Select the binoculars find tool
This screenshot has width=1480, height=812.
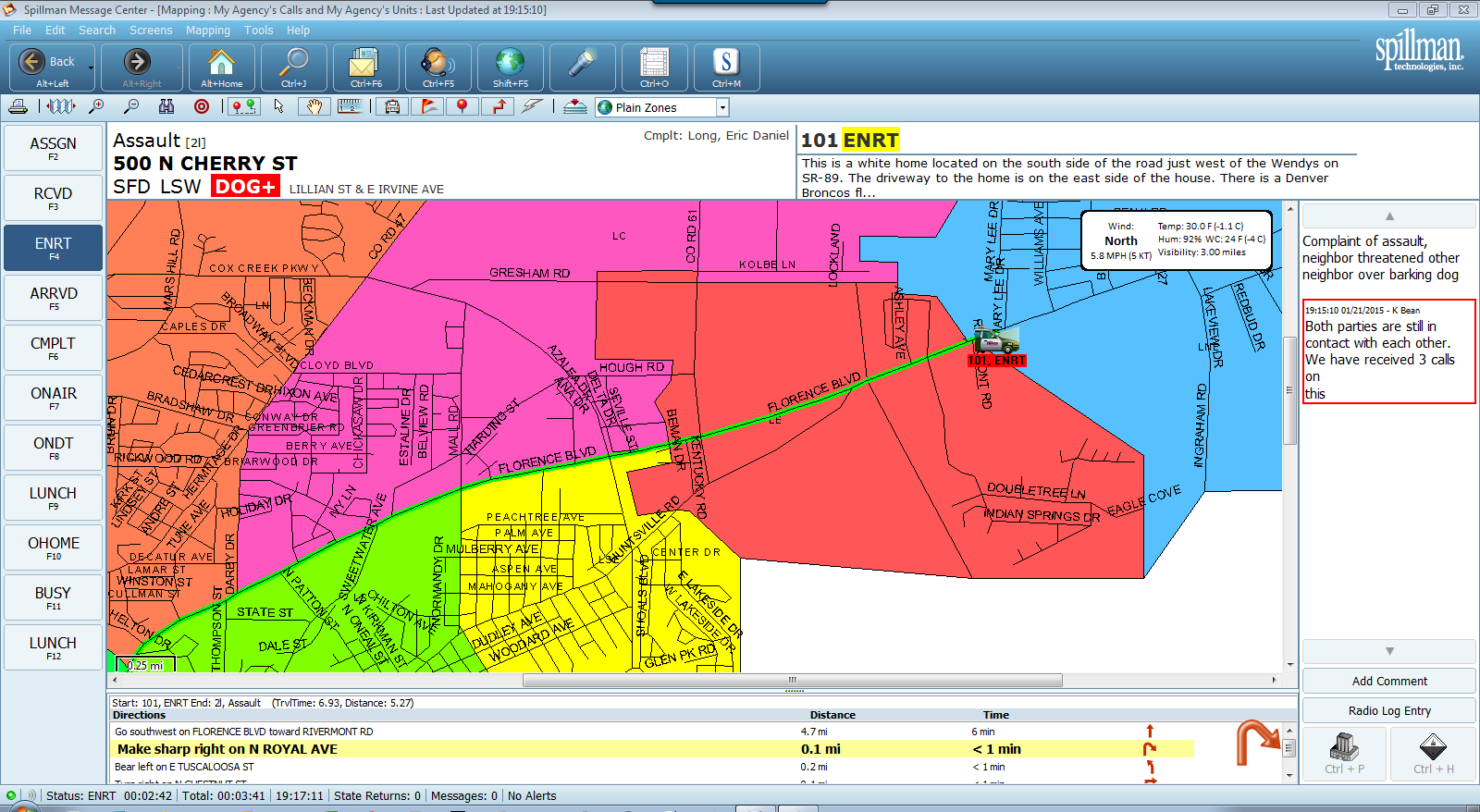(x=166, y=107)
